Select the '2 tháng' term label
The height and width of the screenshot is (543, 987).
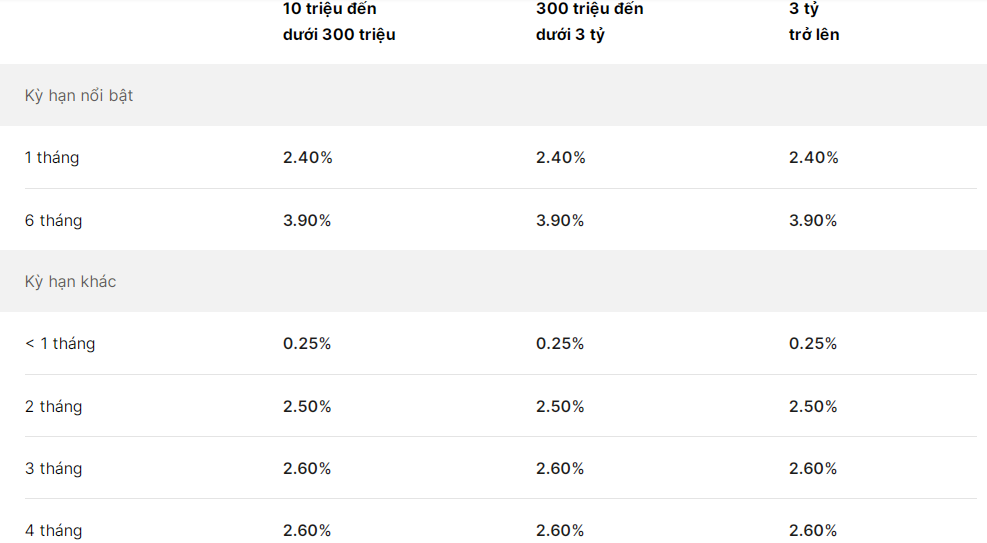(x=53, y=407)
